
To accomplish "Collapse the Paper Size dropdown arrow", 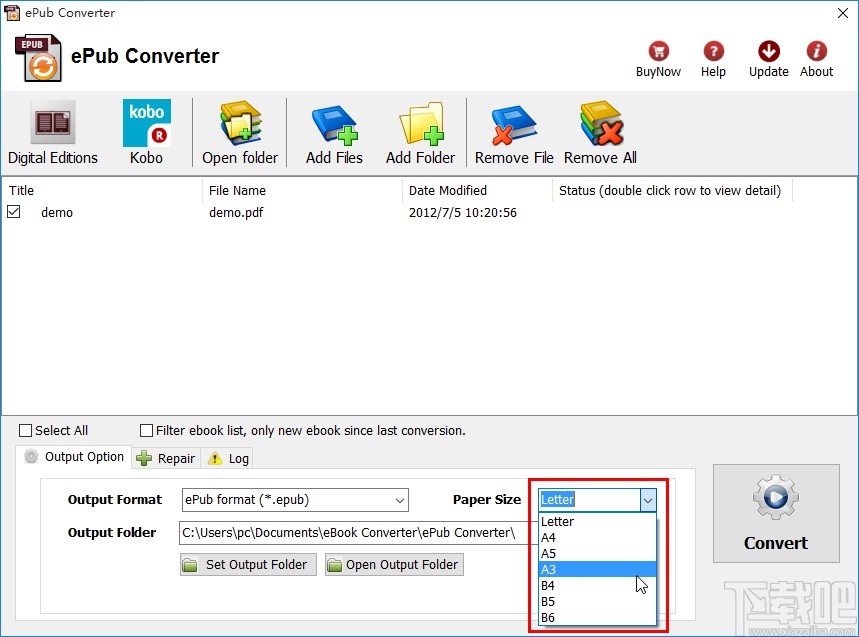I will tap(648, 500).
